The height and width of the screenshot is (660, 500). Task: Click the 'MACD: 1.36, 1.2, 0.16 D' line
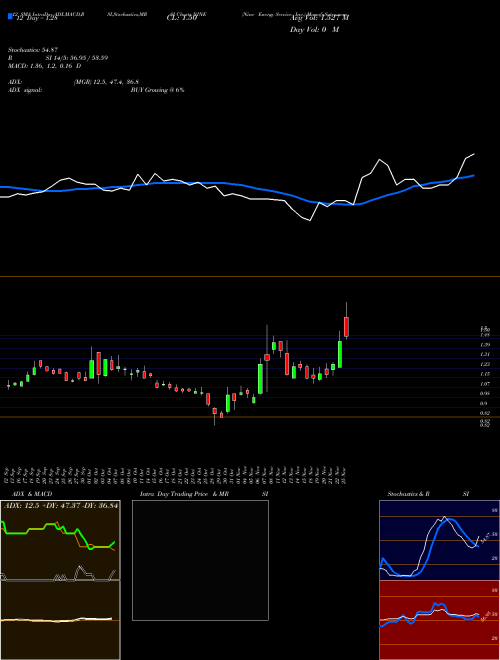tap(45, 66)
